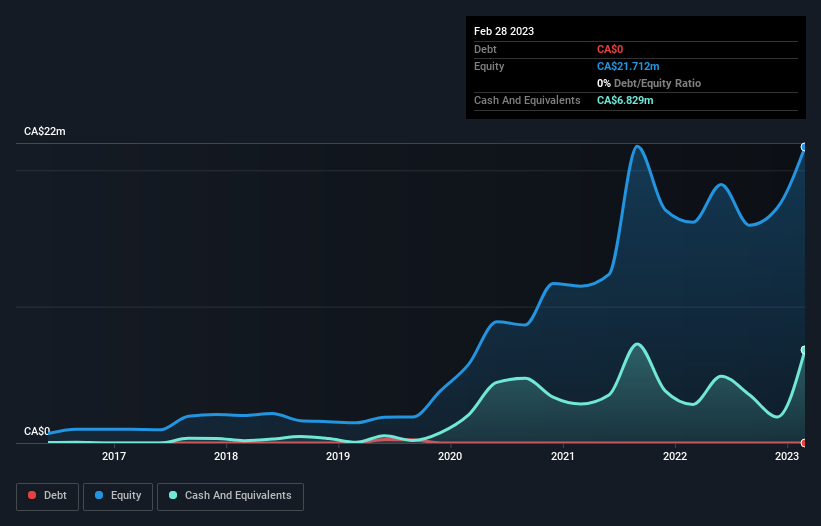821x526 pixels.
Task: Click the 2020 x-axis label
Action: click(x=450, y=456)
